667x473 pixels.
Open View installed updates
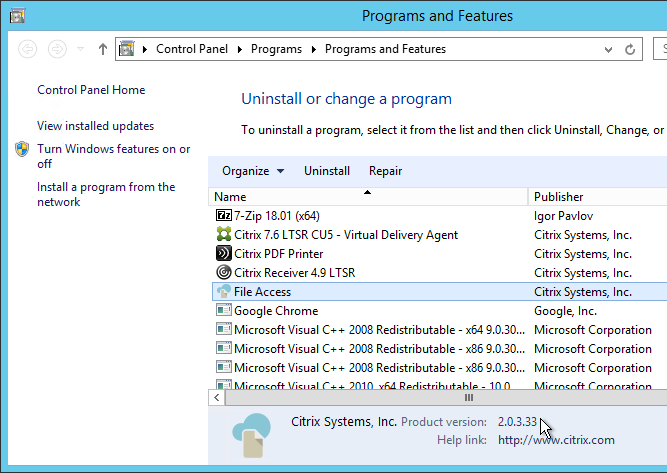[x=95, y=126]
